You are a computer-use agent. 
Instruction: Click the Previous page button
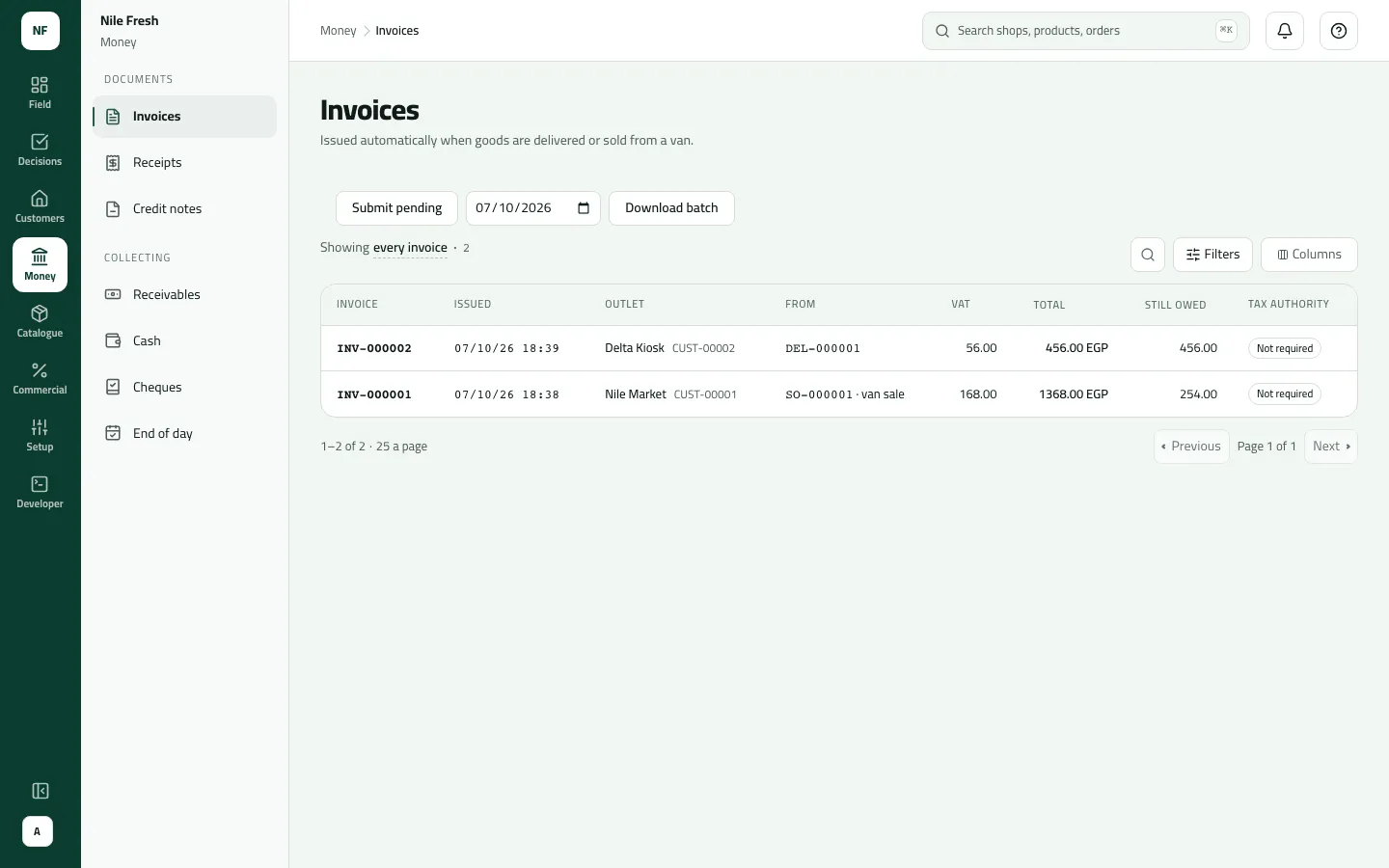click(x=1191, y=447)
